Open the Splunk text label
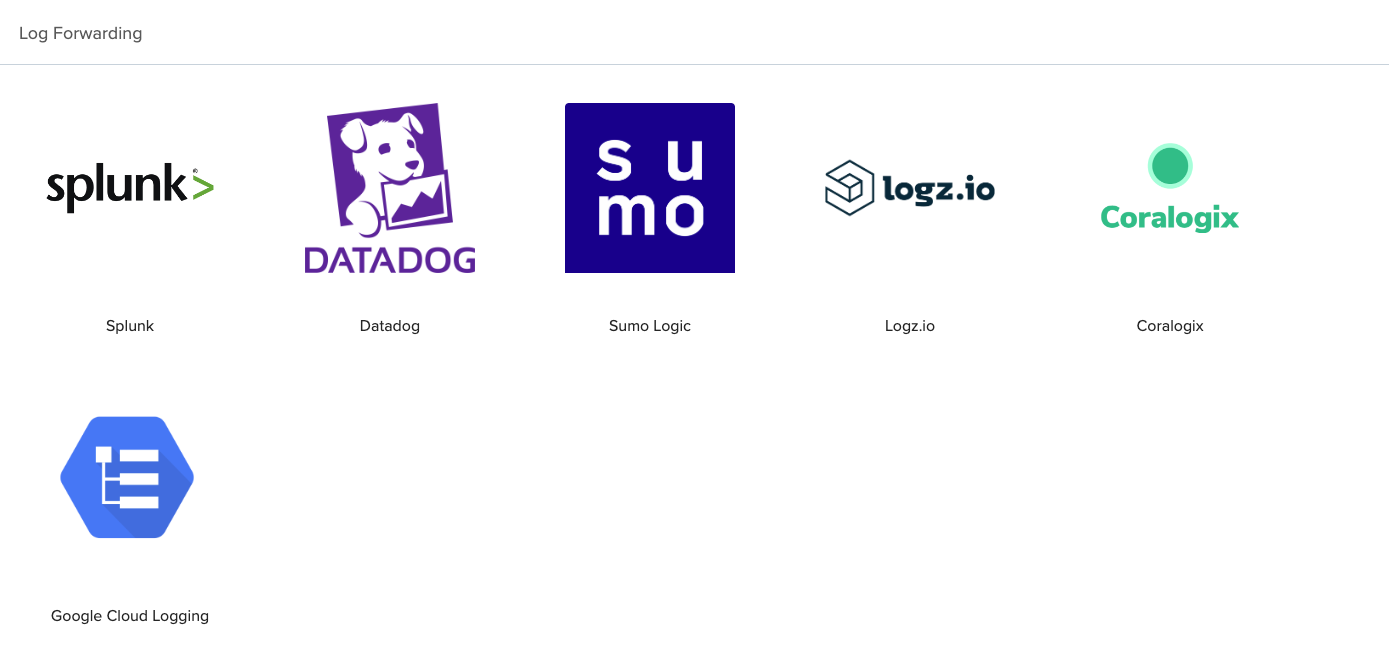 (130, 326)
